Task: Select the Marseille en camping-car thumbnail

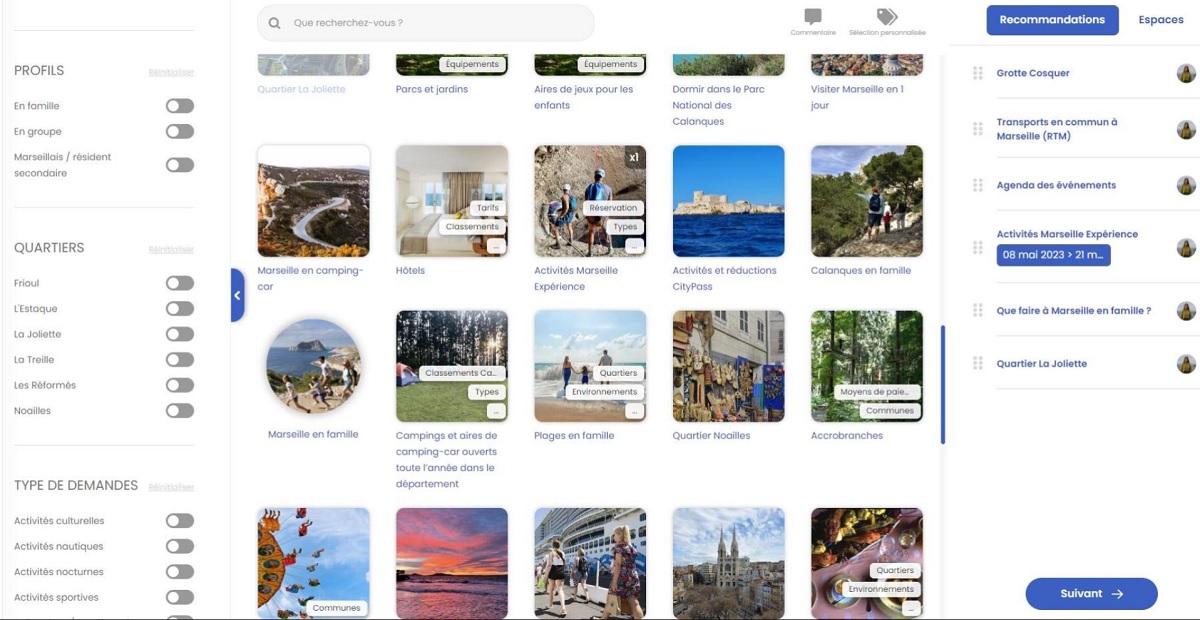Action: (x=313, y=201)
